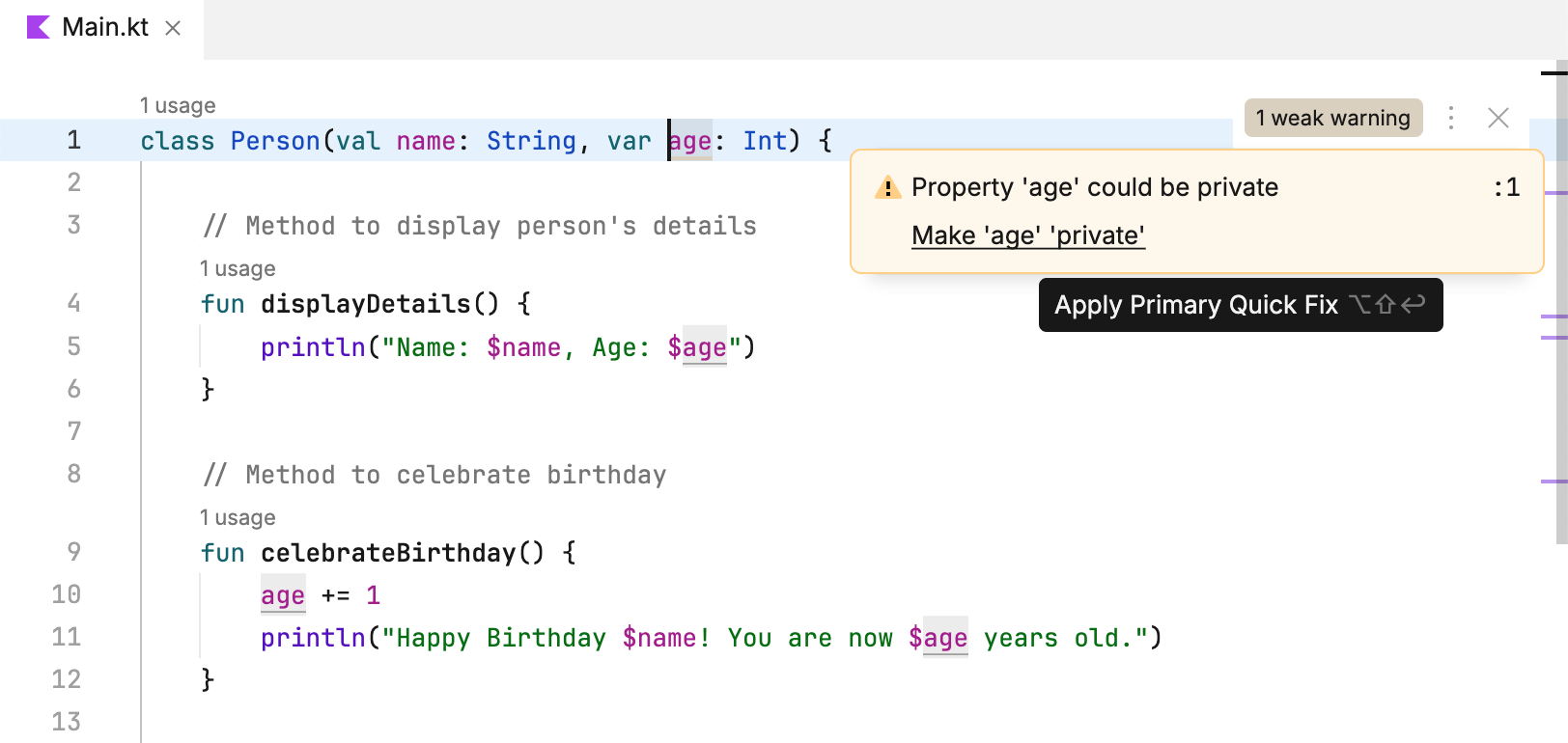Image resolution: width=1568 pixels, height=743 pixels.
Task: Open the three-dot inspection options menu
Action: (x=1451, y=118)
